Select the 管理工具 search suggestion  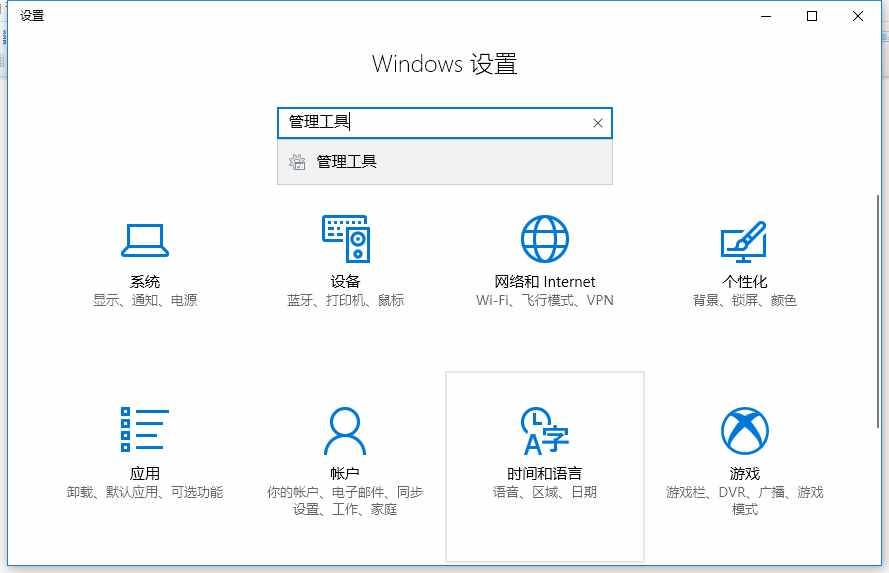445,162
